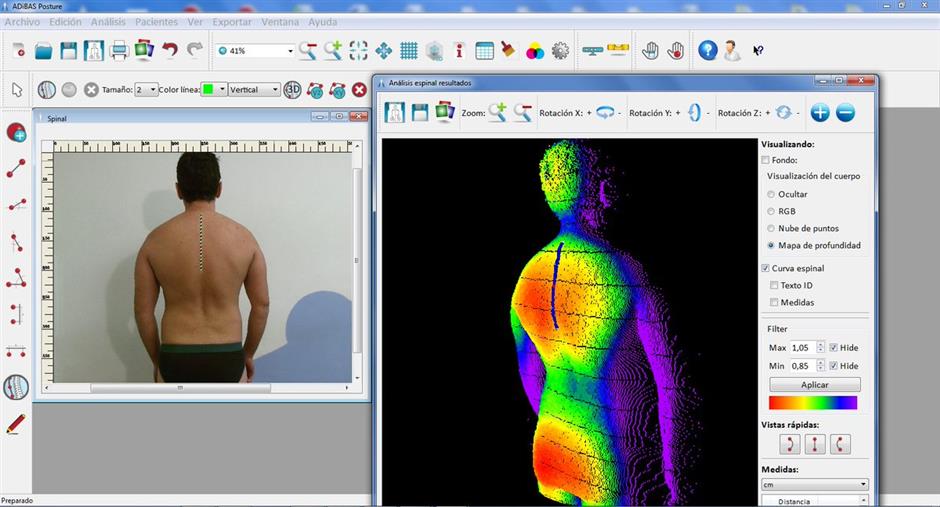The image size is (940, 507).
Task: Open the color circles icon
Action: [535, 52]
